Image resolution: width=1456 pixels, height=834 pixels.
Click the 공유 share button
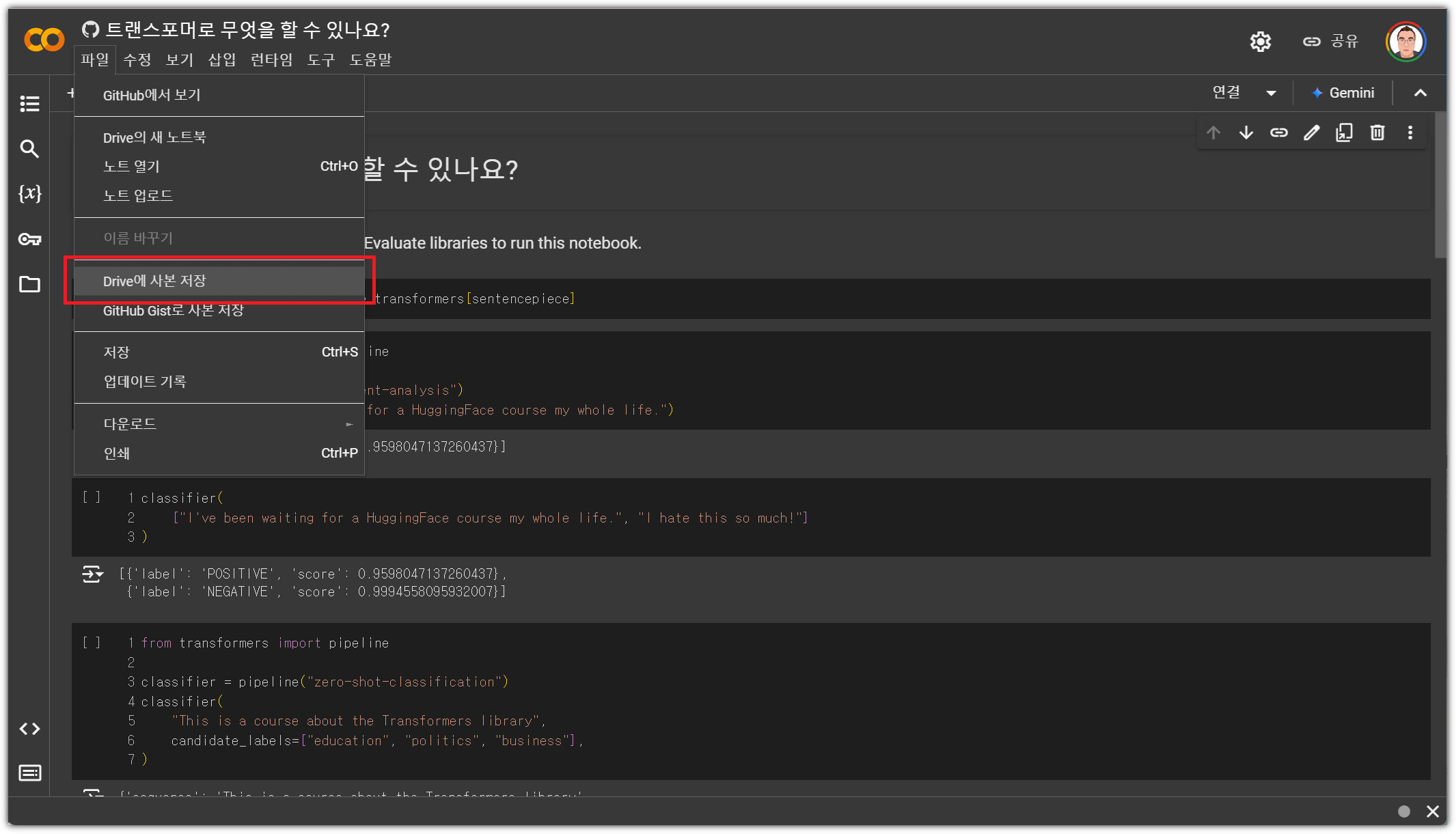[x=1331, y=42]
